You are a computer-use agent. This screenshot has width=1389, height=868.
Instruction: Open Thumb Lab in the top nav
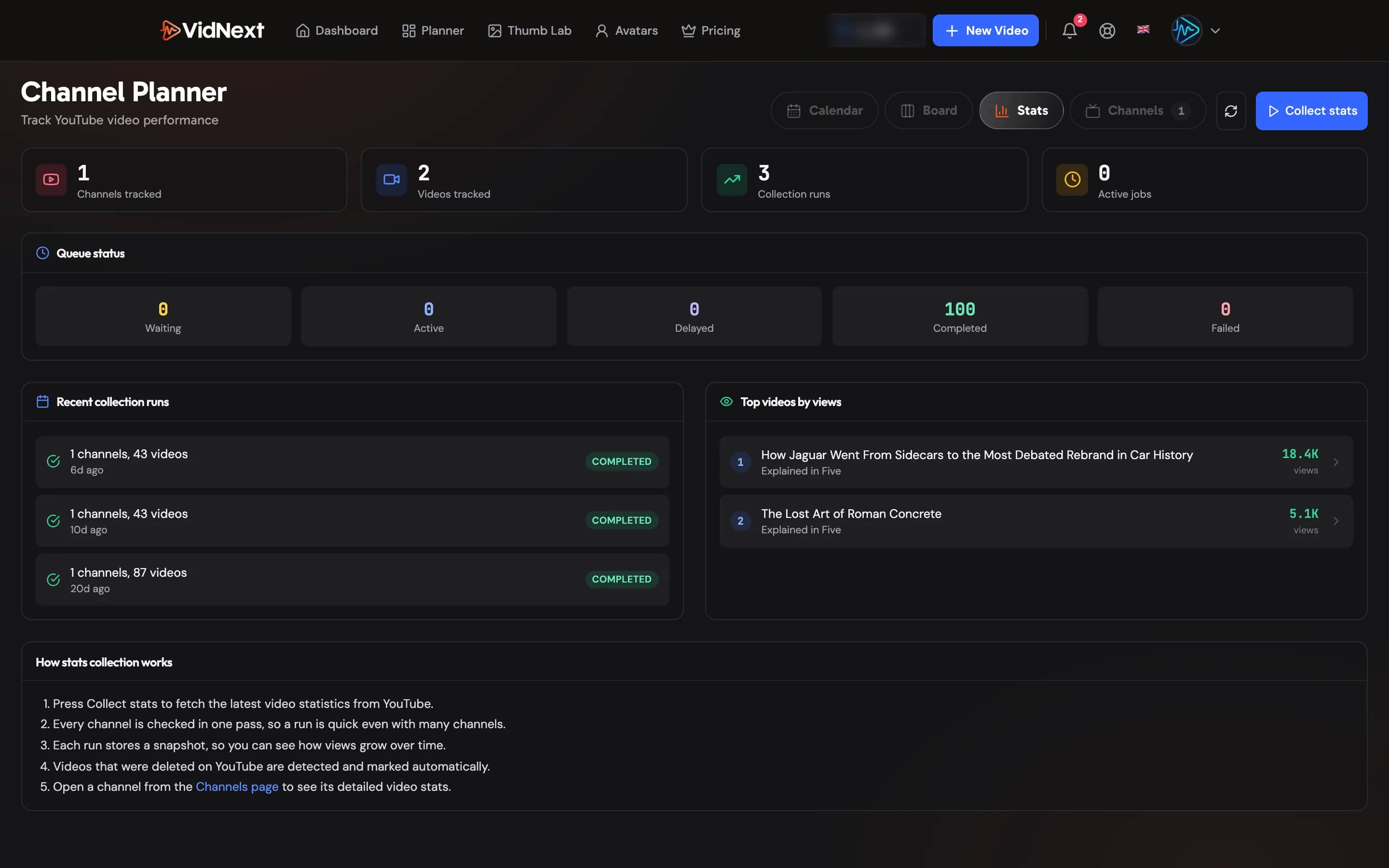(529, 30)
